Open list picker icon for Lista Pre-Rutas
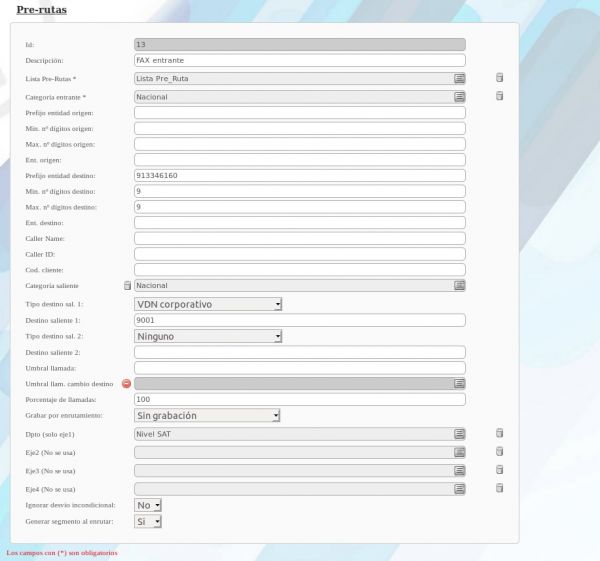600x561 pixels. 459,78
